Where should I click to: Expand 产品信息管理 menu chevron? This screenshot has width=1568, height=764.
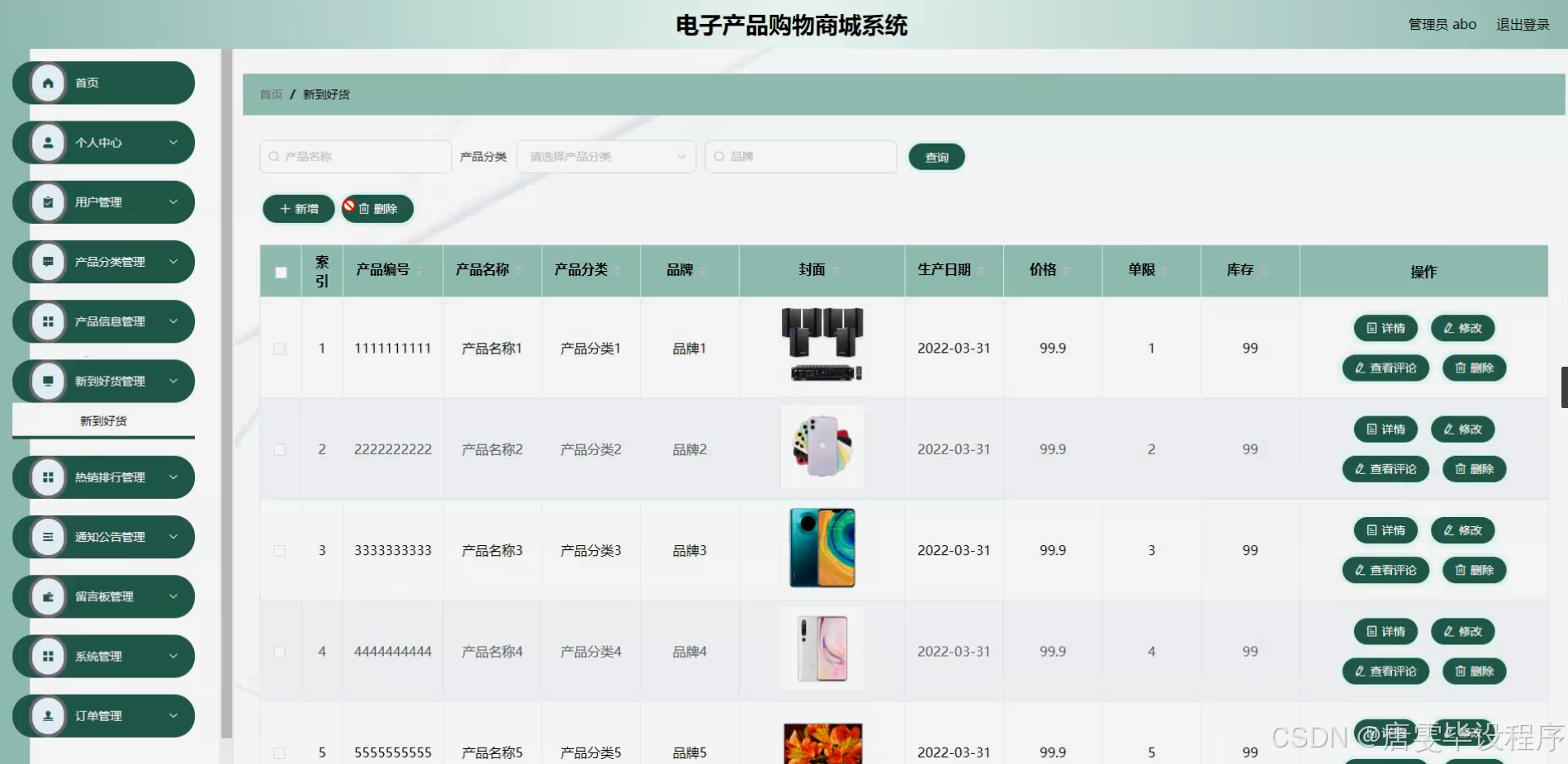pos(173,321)
